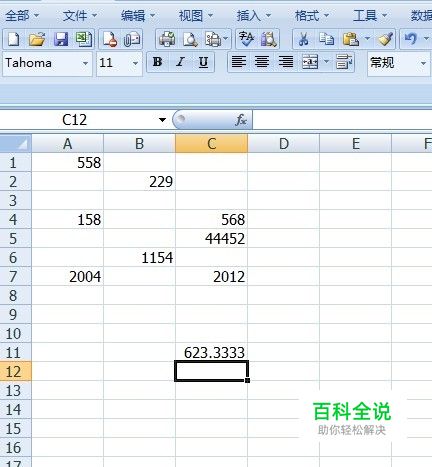432x467 pixels.
Task: Open the 视图 menu
Action: coord(196,16)
